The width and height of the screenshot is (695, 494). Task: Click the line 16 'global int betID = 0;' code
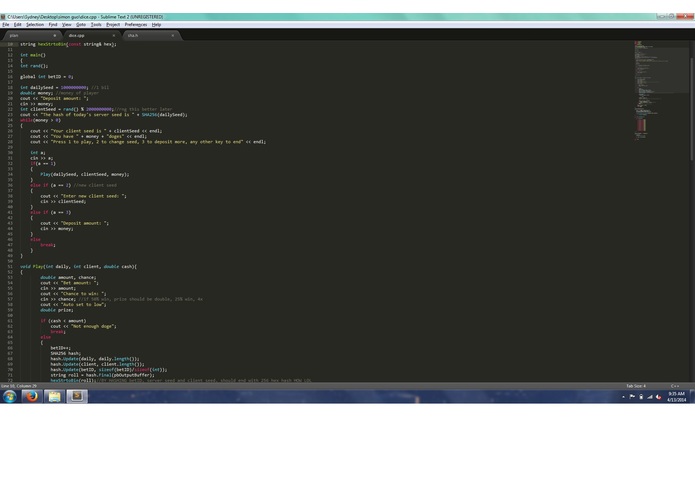[47, 77]
